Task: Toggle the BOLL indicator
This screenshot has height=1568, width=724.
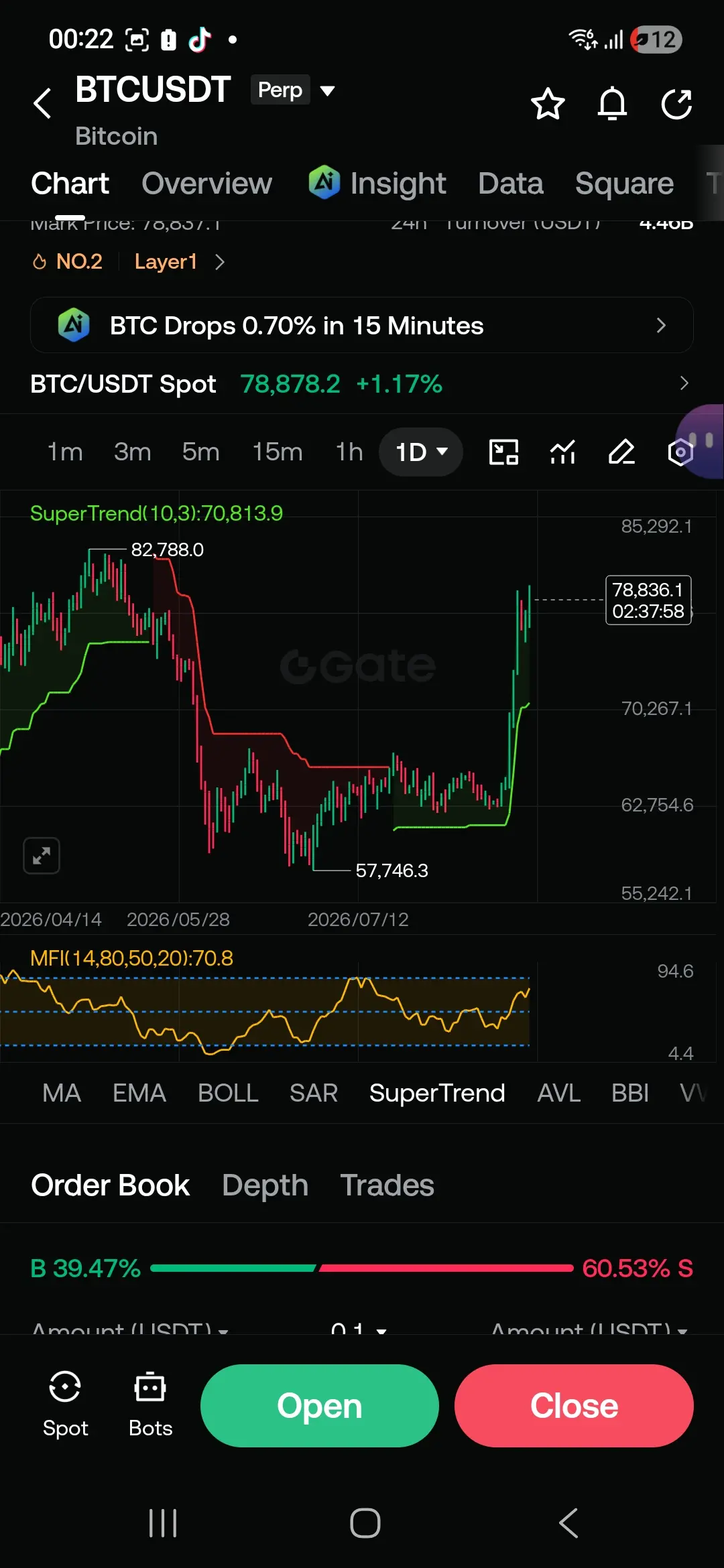Action: (x=228, y=1093)
